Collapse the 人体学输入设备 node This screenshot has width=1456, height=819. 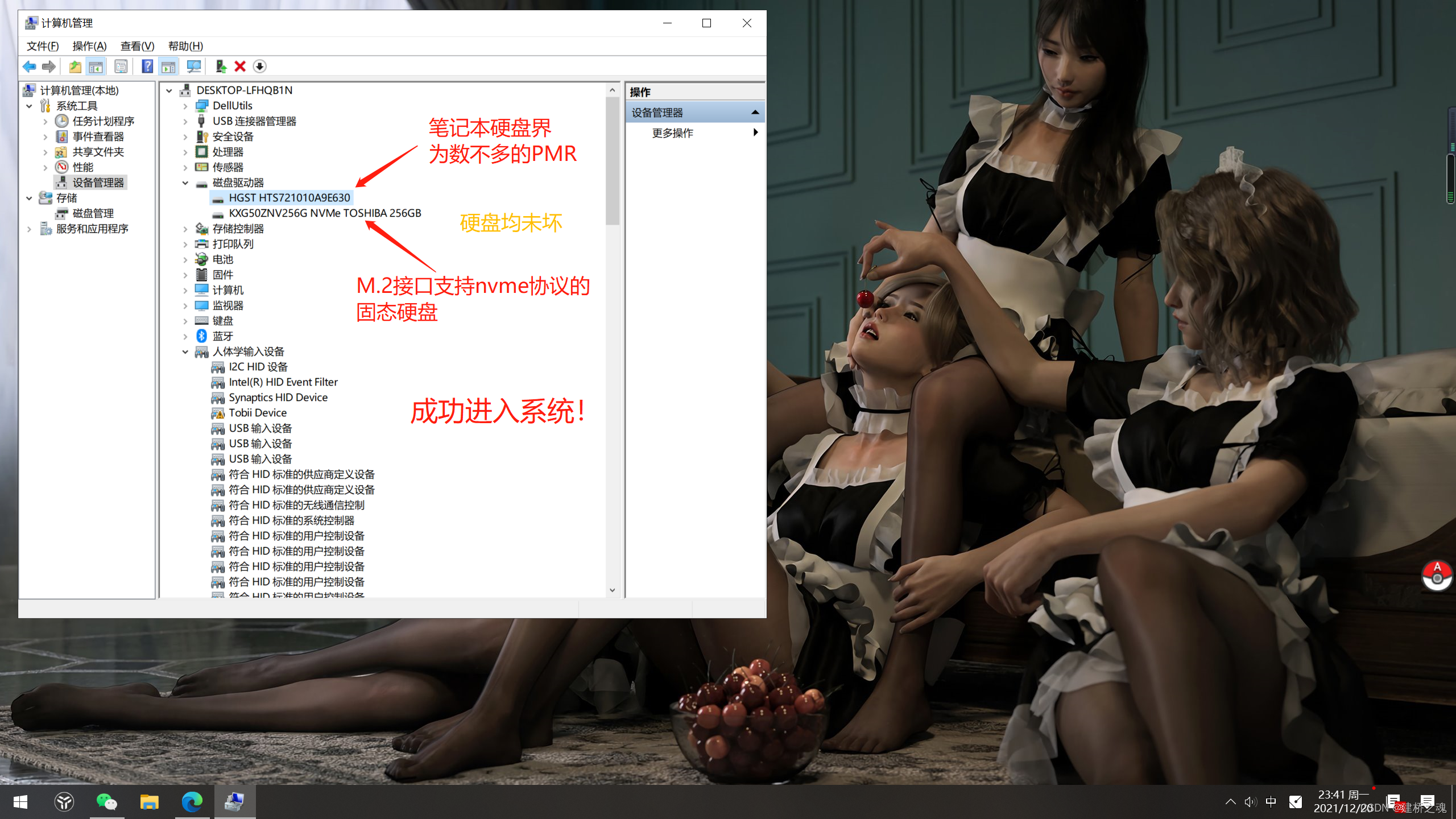click(x=185, y=351)
